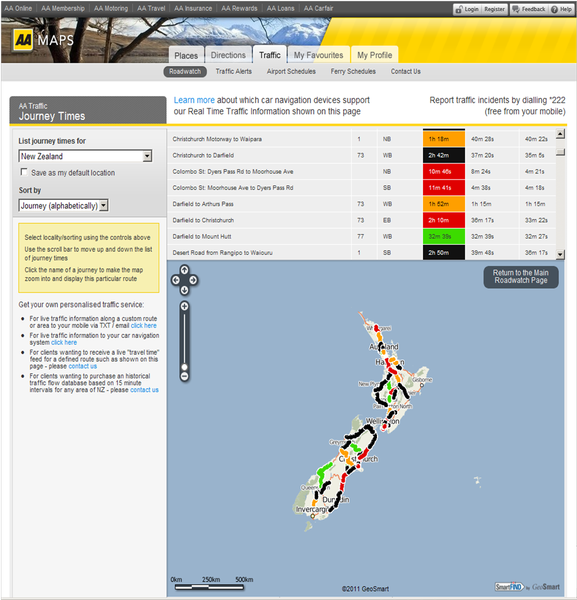The image size is (577, 600).
Task: Open Airport Schedules submenu
Action: tap(291, 72)
